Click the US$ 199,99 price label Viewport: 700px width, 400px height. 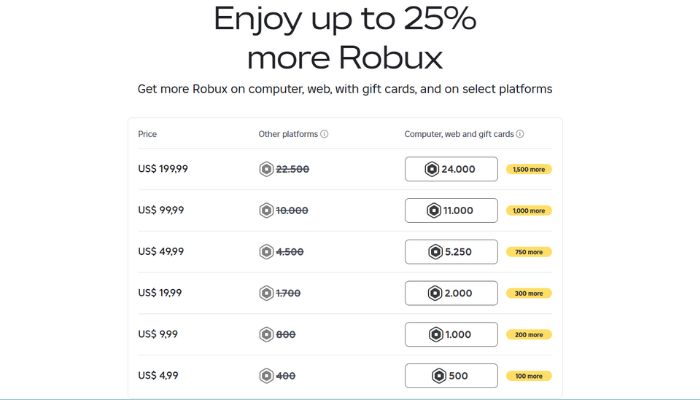(x=163, y=169)
